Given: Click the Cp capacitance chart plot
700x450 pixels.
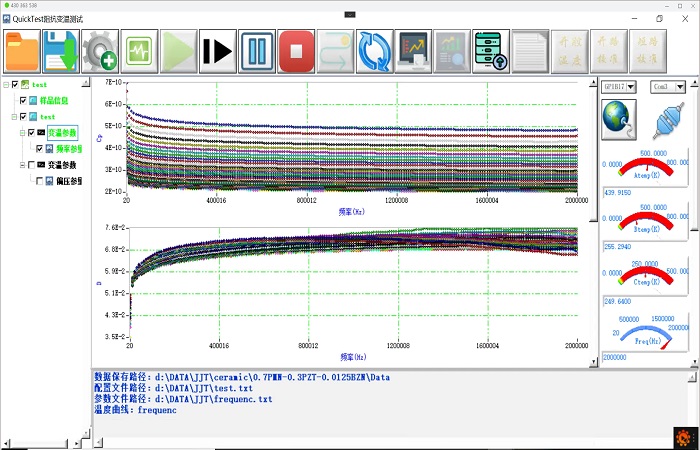Looking at the screenshot, I should point(352,137).
